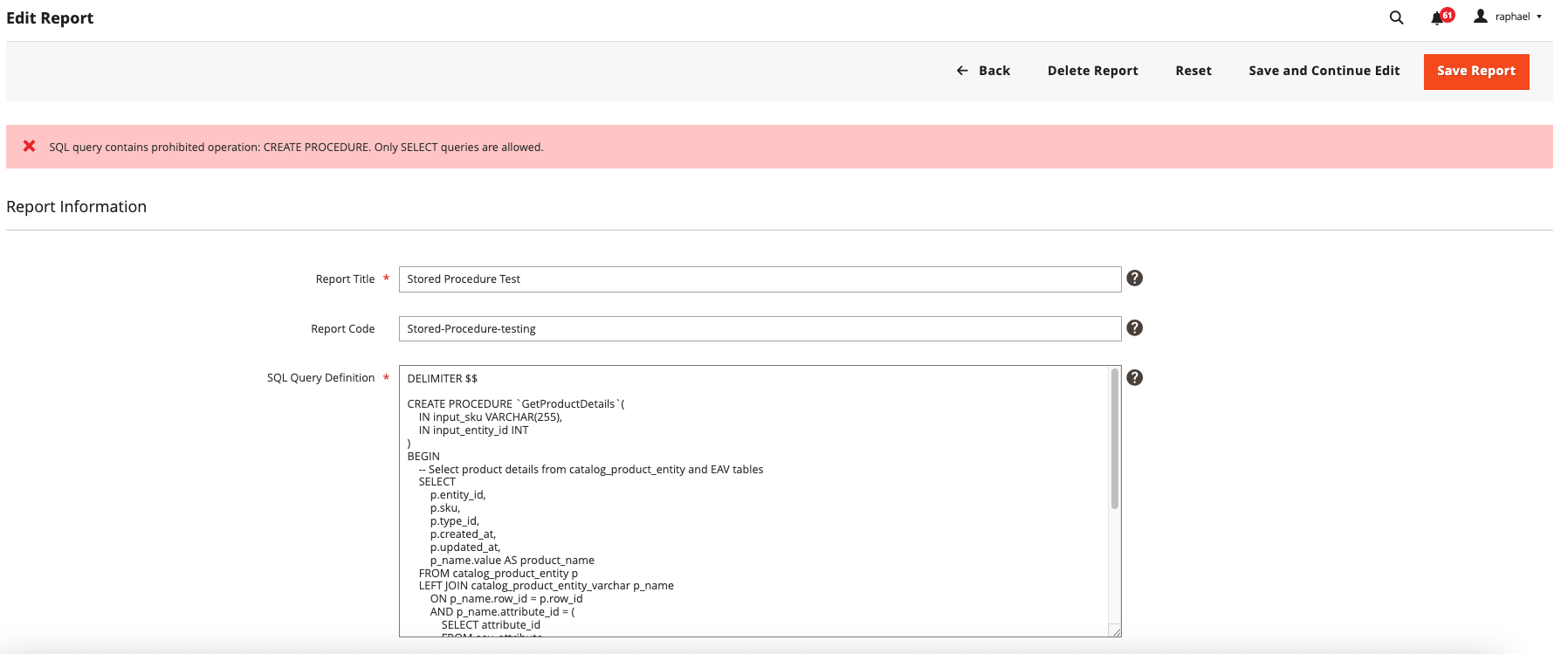
Task: Expand the raphael account dropdown arrow
Action: 1539,17
